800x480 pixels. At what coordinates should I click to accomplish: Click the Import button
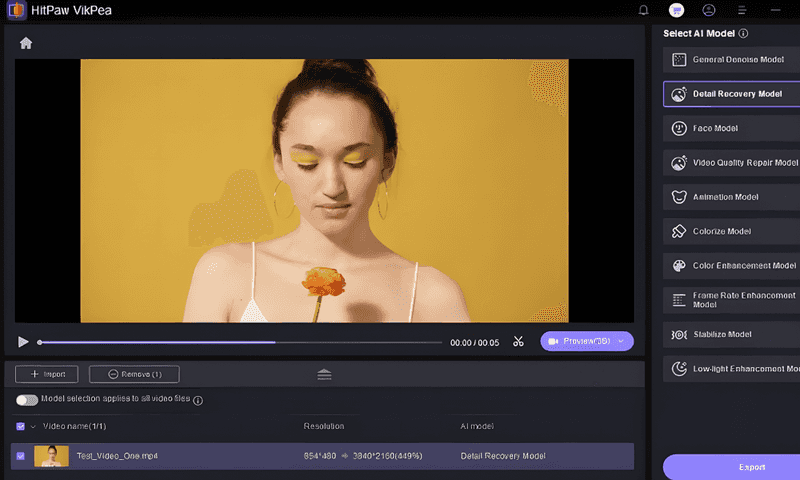point(47,374)
